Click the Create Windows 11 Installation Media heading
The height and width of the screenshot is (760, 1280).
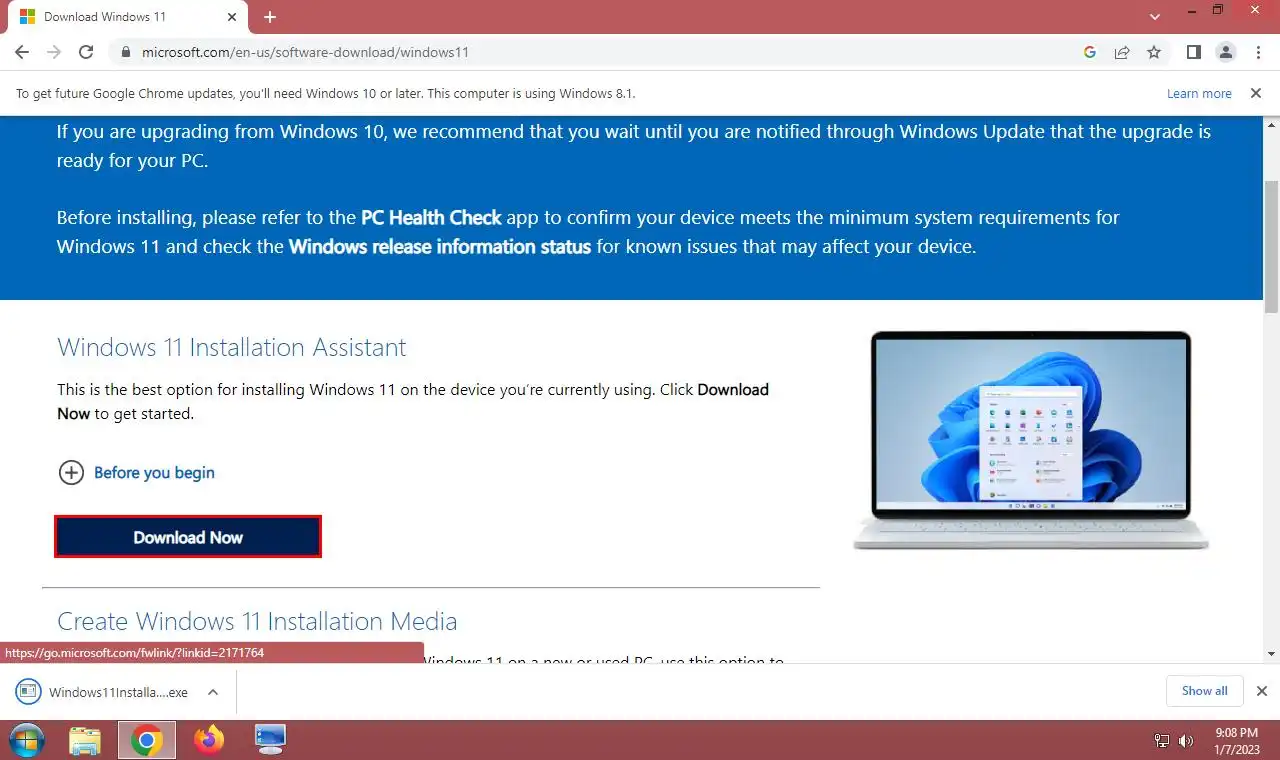click(257, 621)
